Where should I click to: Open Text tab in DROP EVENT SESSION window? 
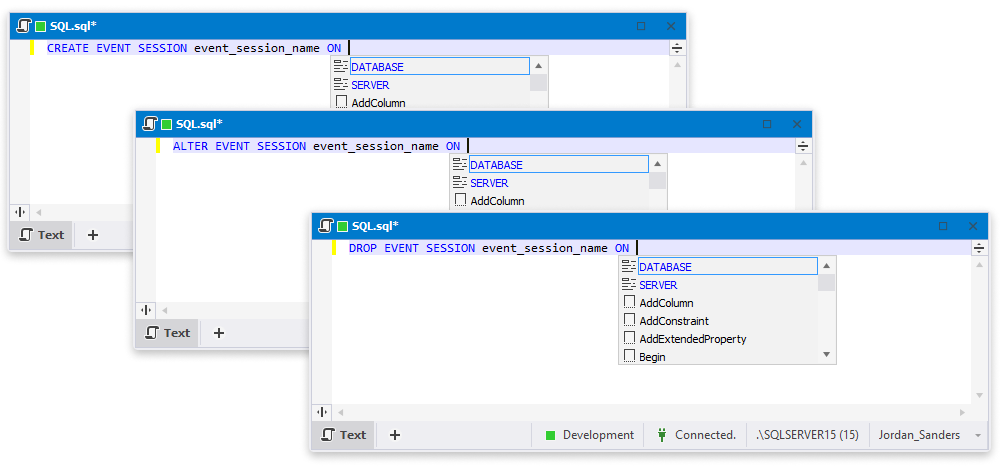[x=344, y=435]
